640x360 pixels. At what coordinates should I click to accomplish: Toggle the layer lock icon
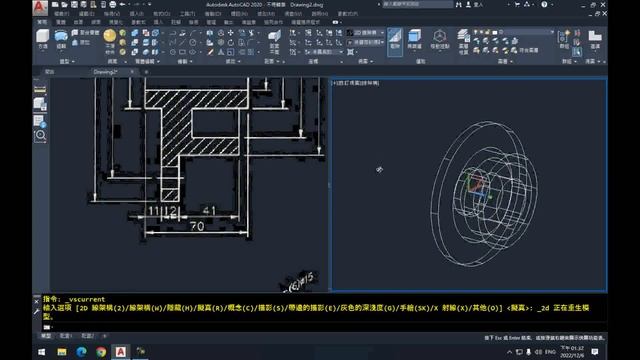(x=488, y=32)
